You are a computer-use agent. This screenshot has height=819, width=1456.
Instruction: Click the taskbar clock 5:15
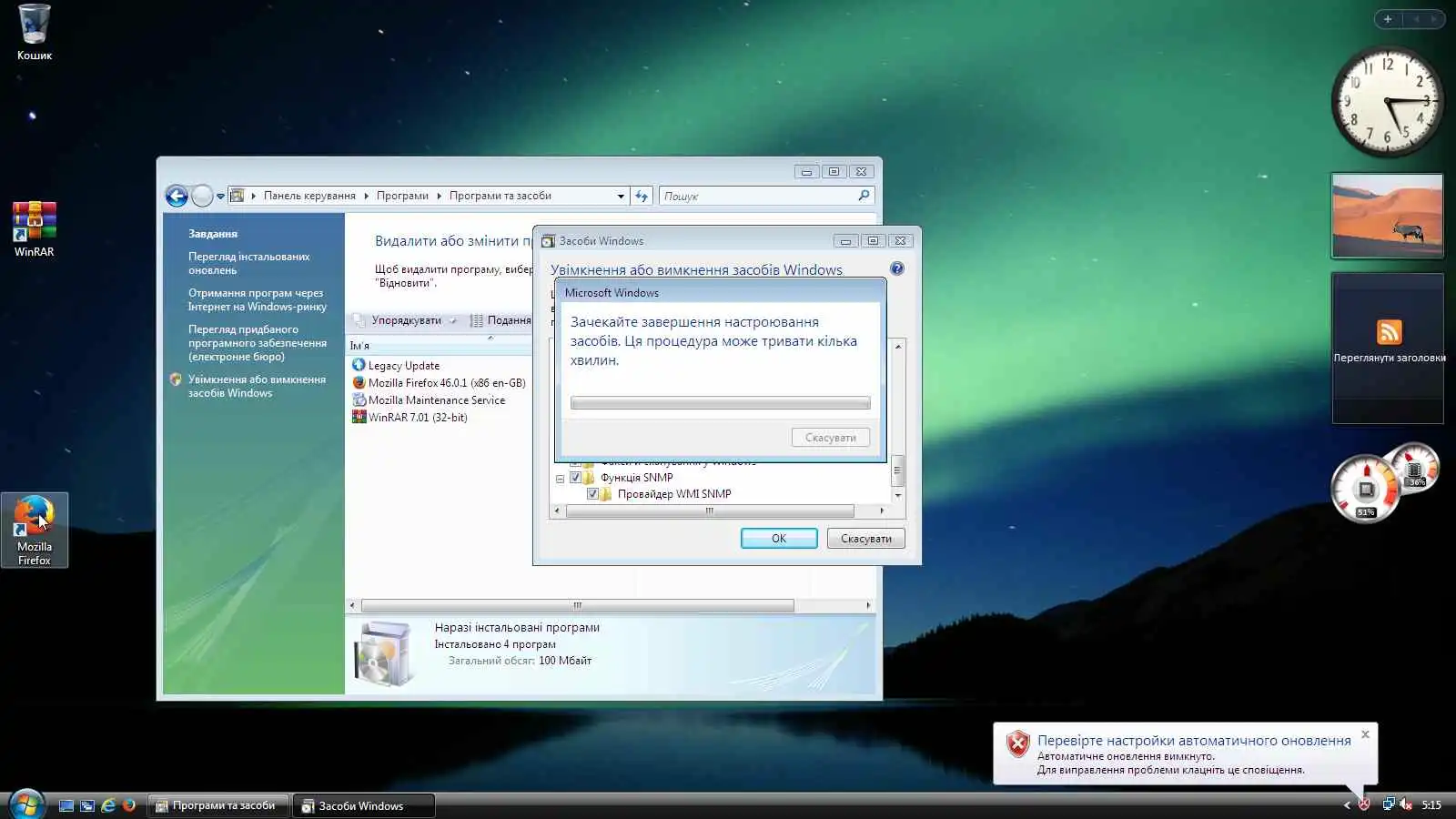coord(1431,804)
